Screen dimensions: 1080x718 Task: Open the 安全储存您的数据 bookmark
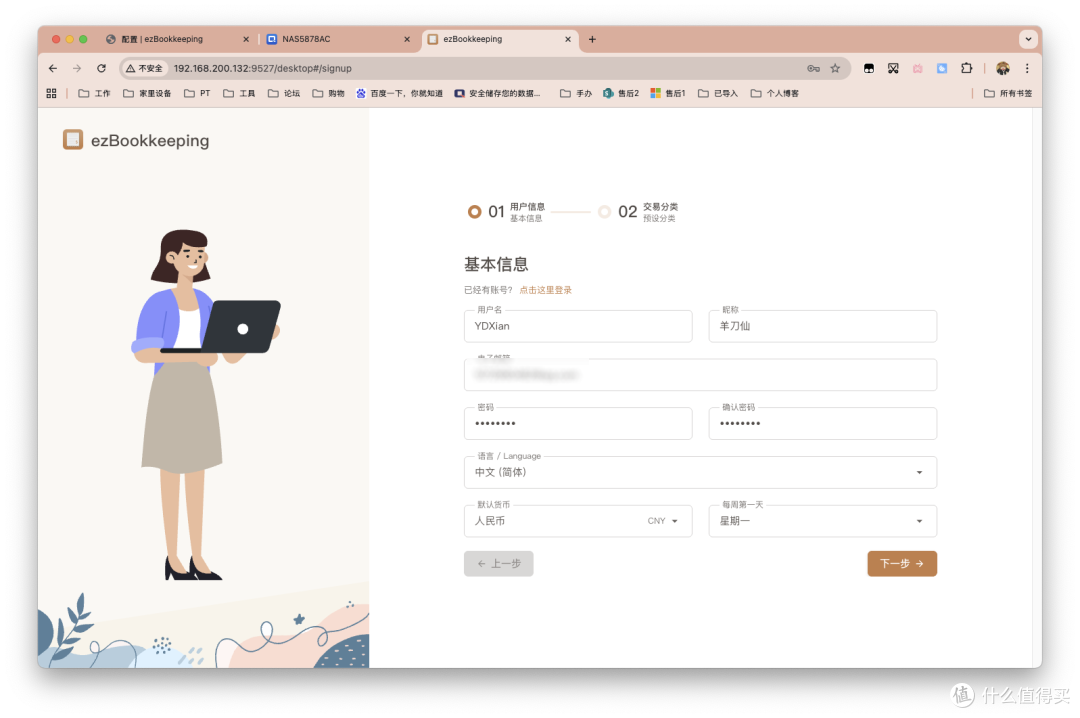tap(497, 93)
